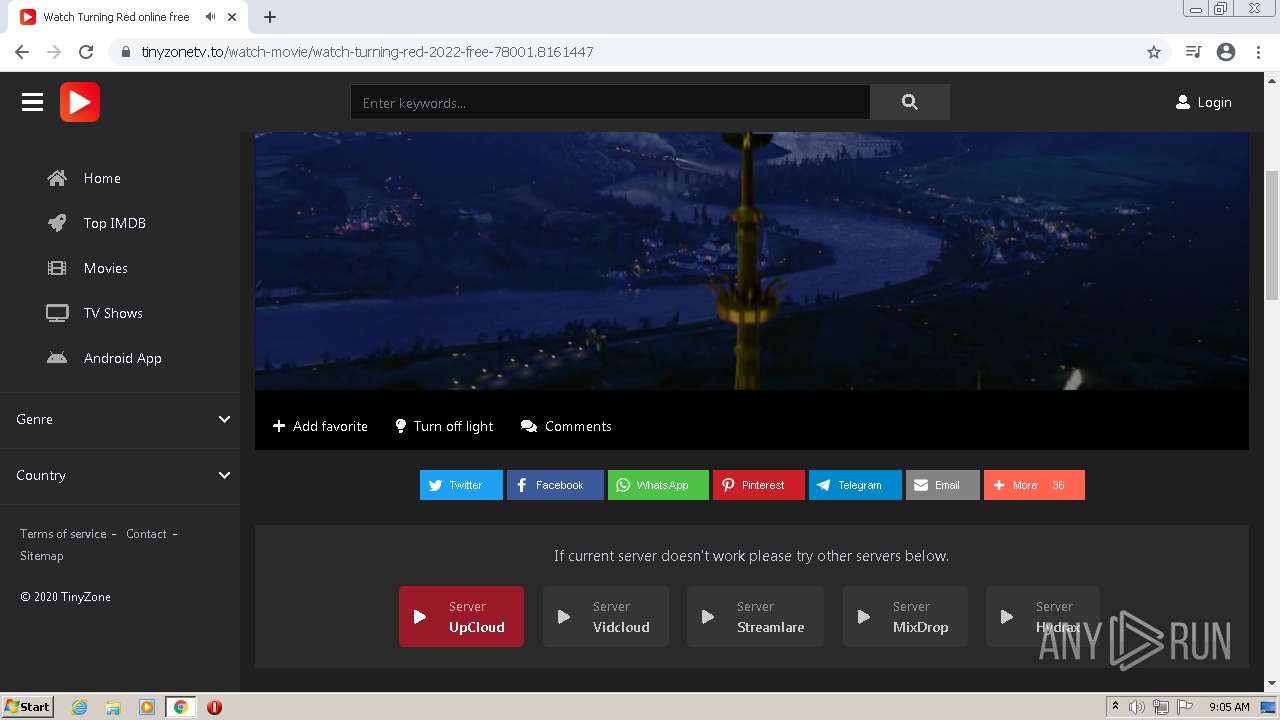Viewport: 1280px width, 720px height.
Task: Click the site information lock icon in the address bar
Action: [125, 52]
